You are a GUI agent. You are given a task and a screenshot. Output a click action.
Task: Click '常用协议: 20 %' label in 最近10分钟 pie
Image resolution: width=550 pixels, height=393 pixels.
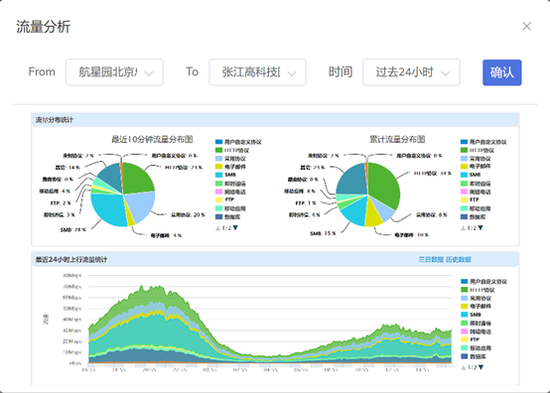(x=188, y=215)
